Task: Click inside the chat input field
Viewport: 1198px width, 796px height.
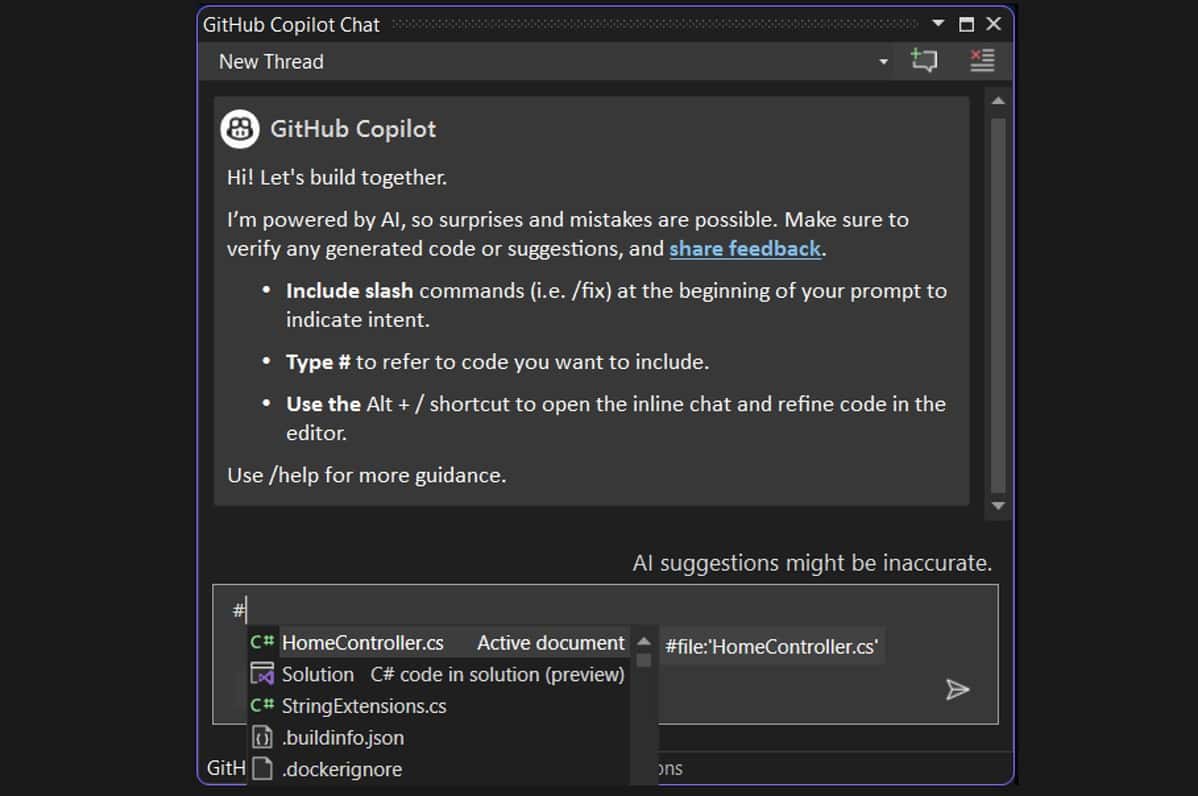Action: pyautogui.click(x=450, y=607)
